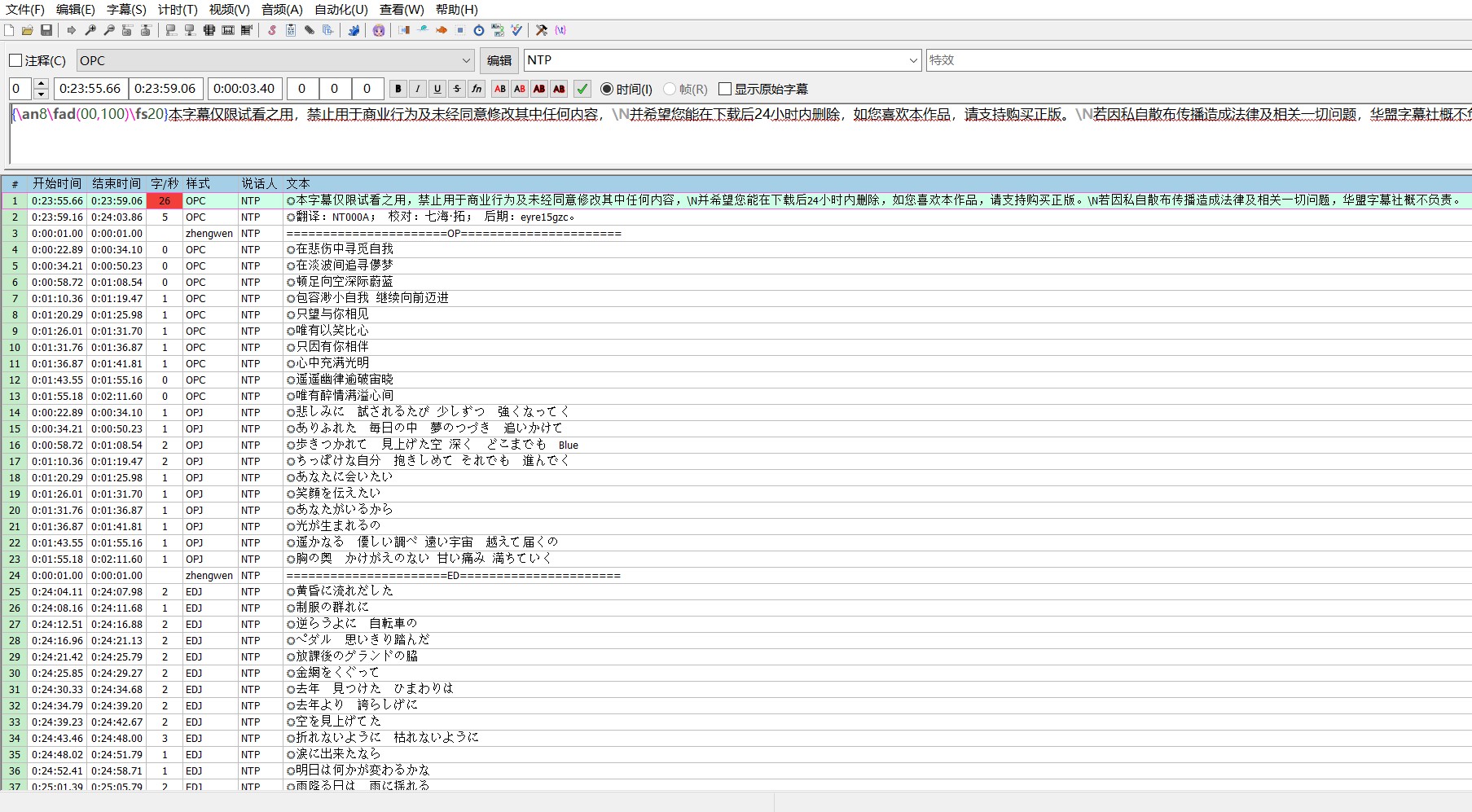Open the Automation manager icon
Viewport: 1472px width, 812px height.
coord(354,30)
